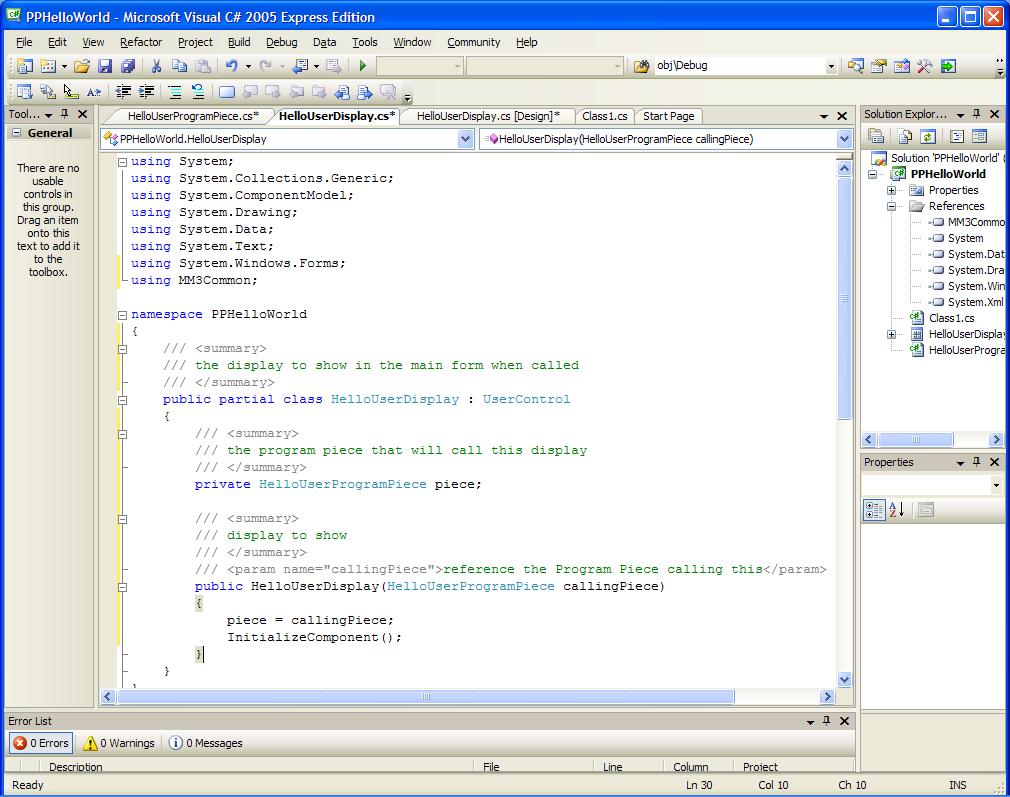
Task: Open Solution Explorer via toolbar icon
Action: click(x=855, y=66)
